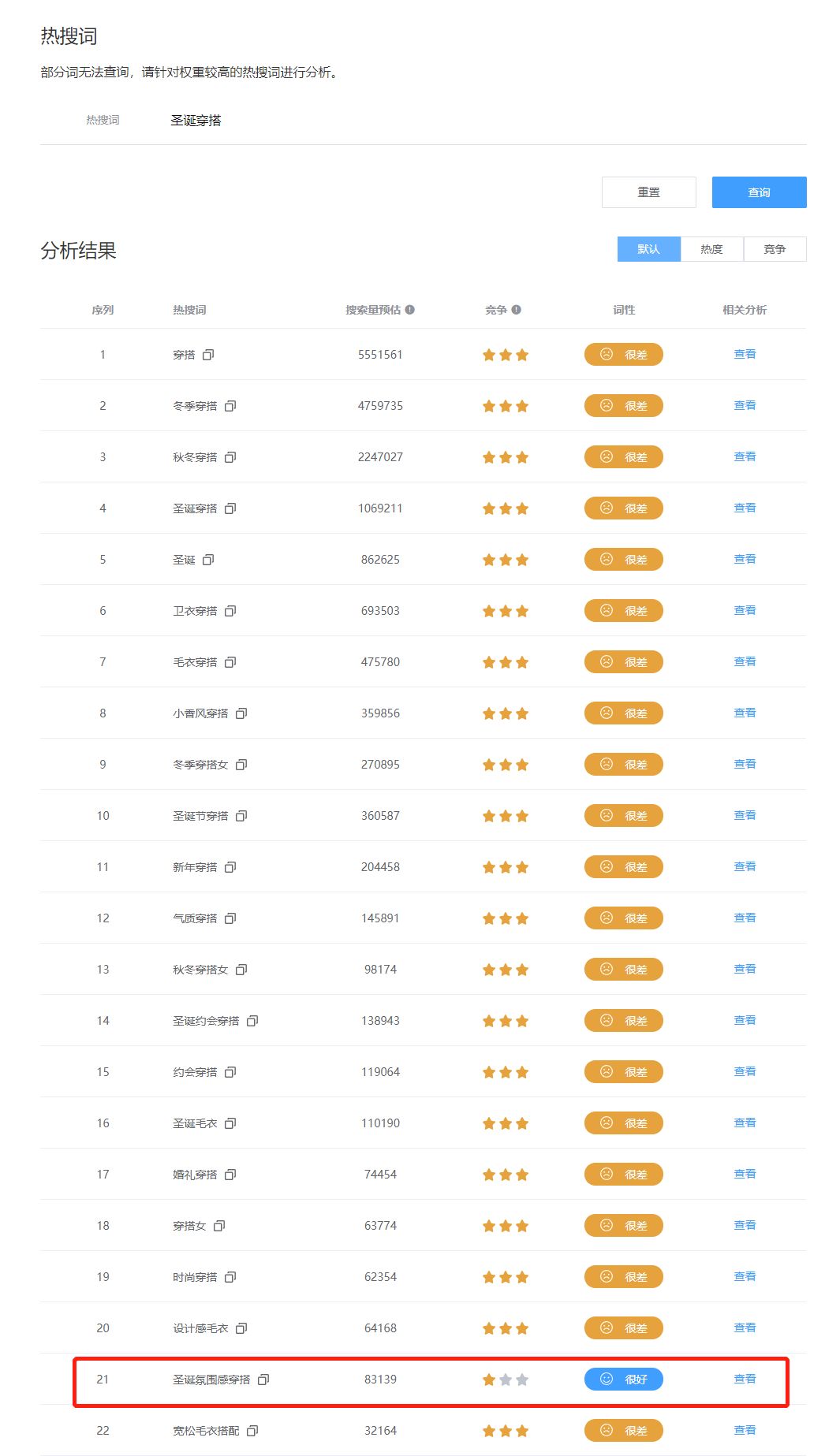Switch sorting to 默认 tab
This screenshot has width=825, height=1456.
[648, 249]
